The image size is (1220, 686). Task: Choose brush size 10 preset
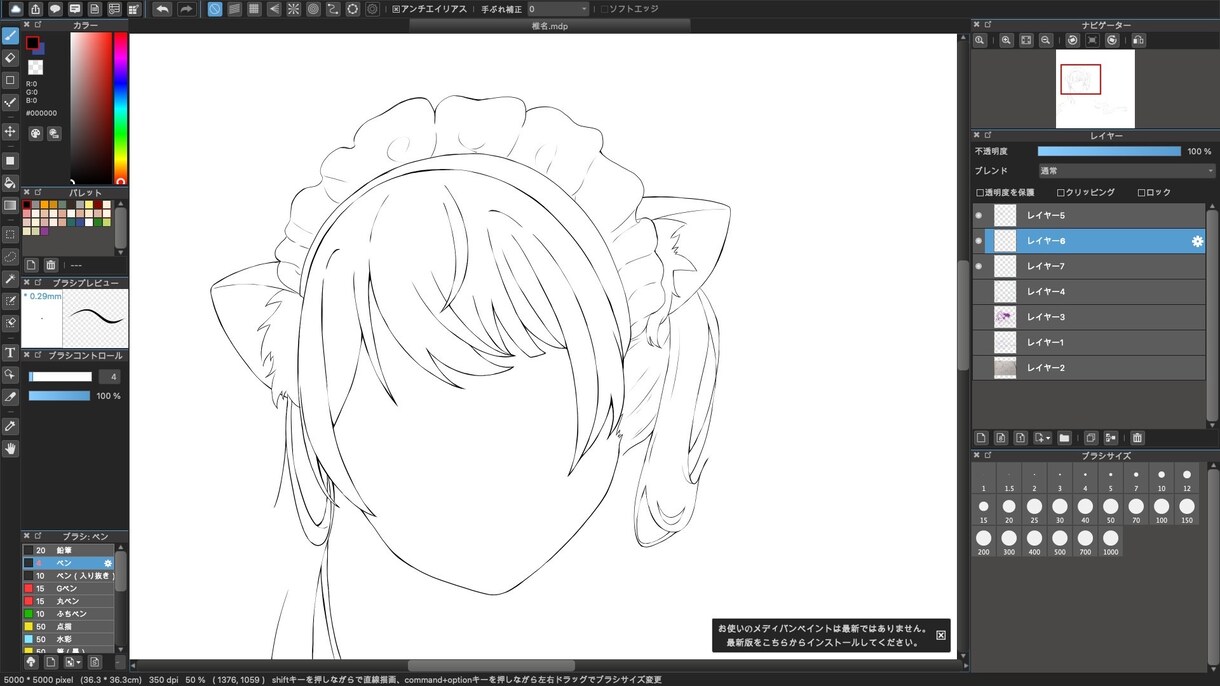1161,480
